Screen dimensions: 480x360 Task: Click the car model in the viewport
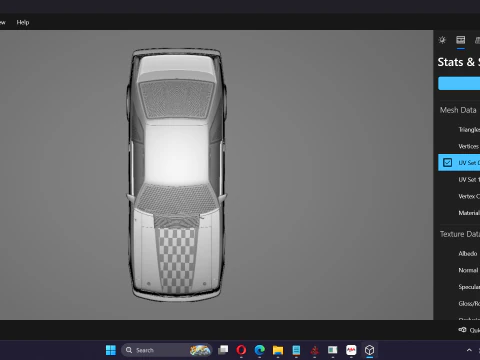(x=176, y=175)
